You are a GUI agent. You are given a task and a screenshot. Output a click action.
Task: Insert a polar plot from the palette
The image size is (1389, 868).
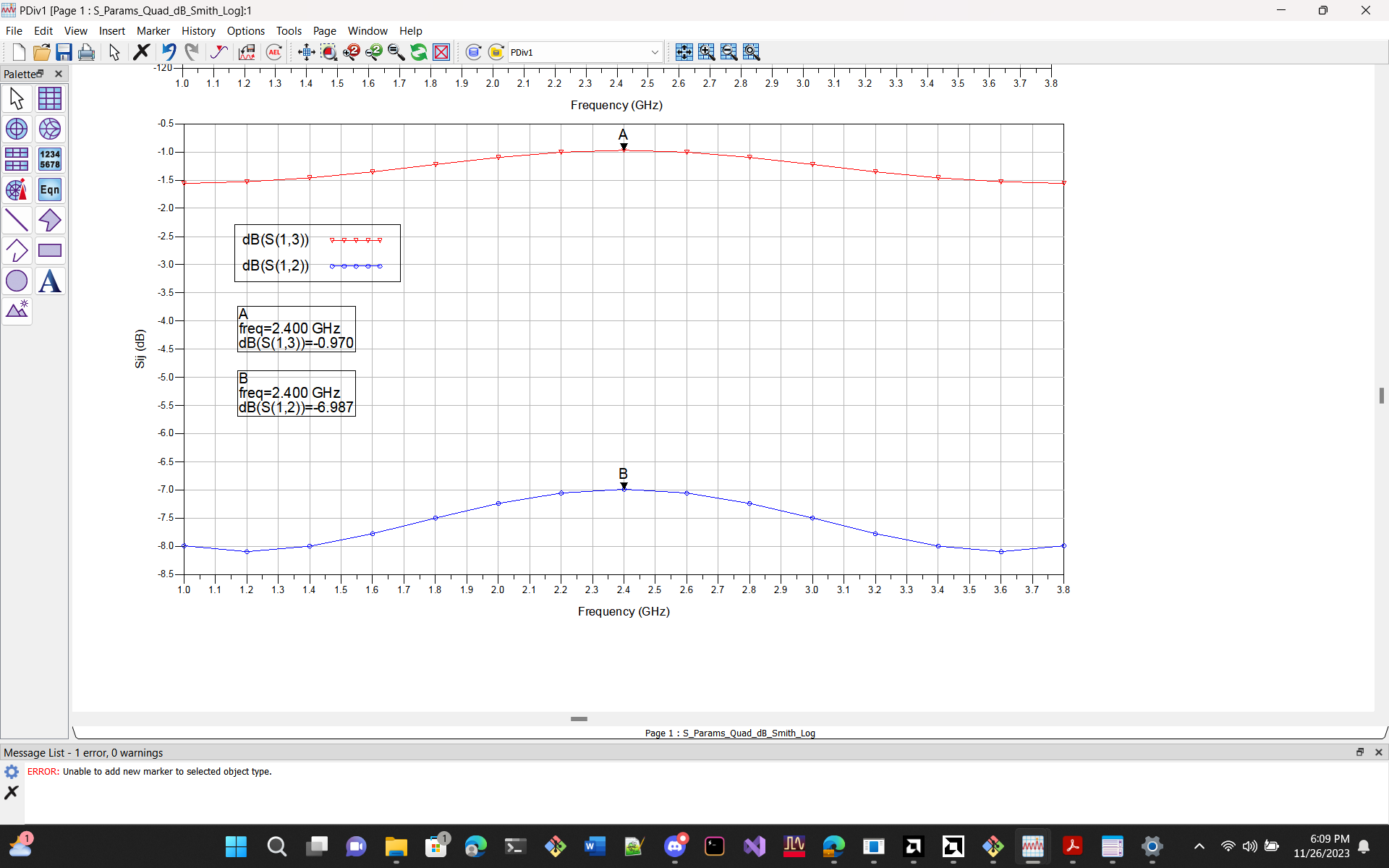(16, 129)
